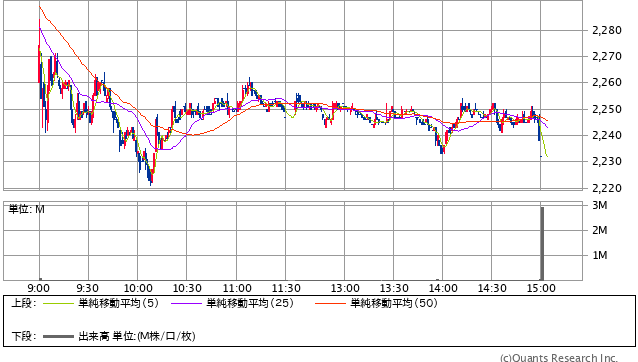Click the 出来高 単位:(M株/口/枚) legend text
Screen dimensions: 638x362
[x=137, y=336]
